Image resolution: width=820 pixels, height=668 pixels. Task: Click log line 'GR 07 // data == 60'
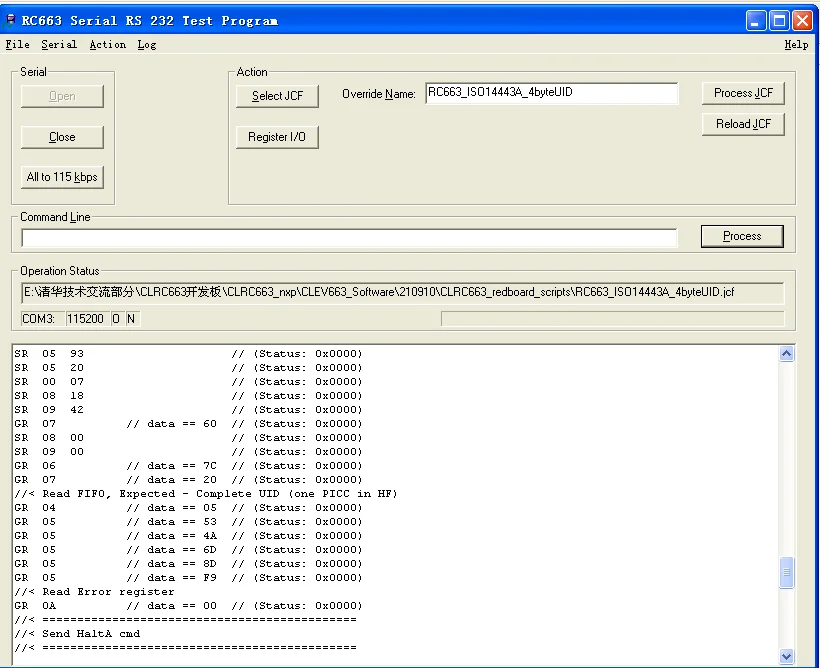(x=188, y=424)
